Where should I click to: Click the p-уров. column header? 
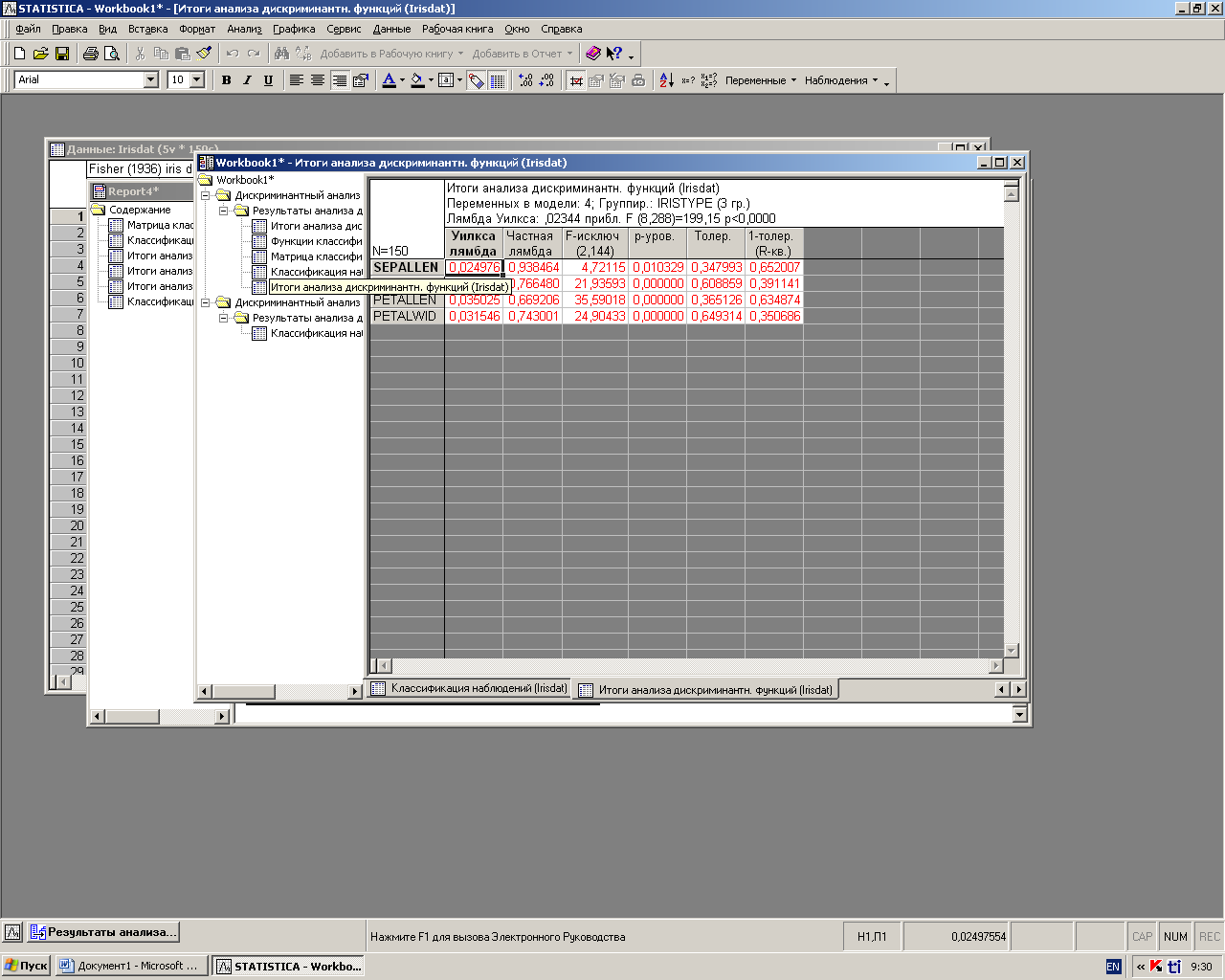point(657,243)
